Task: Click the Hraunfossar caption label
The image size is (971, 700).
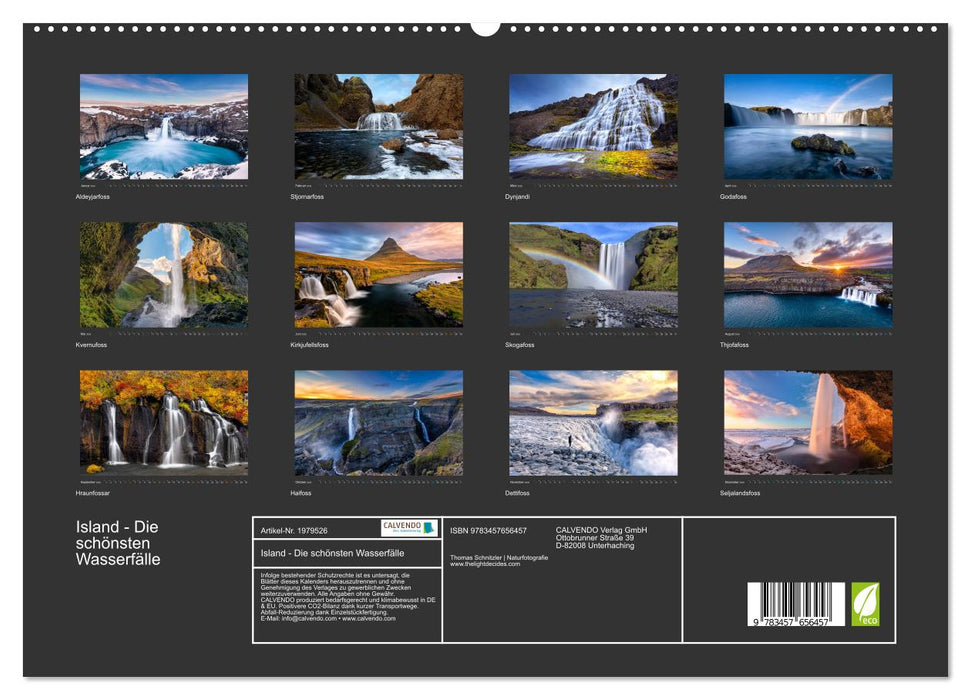Action: coord(93,493)
